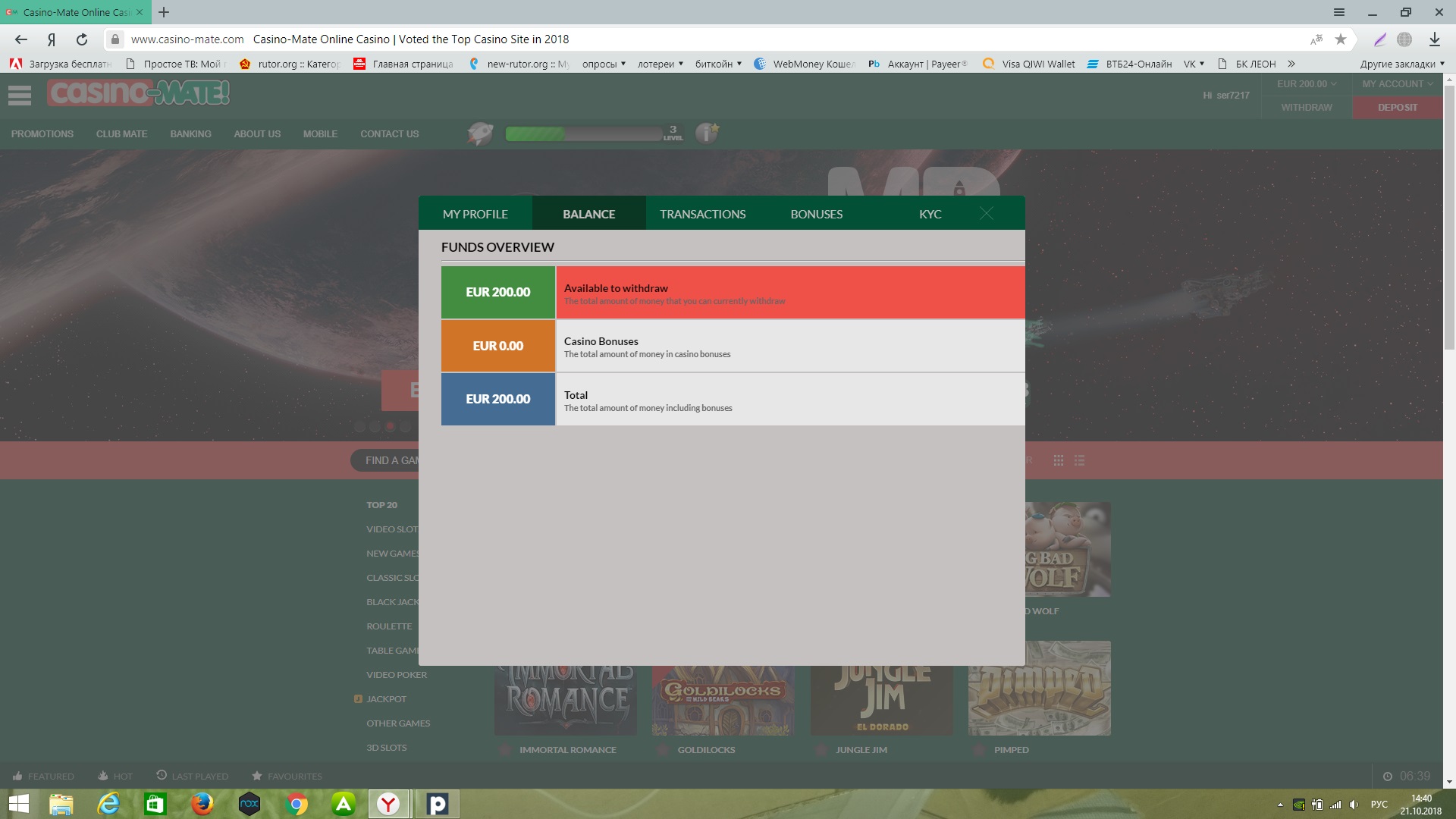Screen dimensions: 1456x819
Task: Open the level info icon with star
Action: pos(706,133)
